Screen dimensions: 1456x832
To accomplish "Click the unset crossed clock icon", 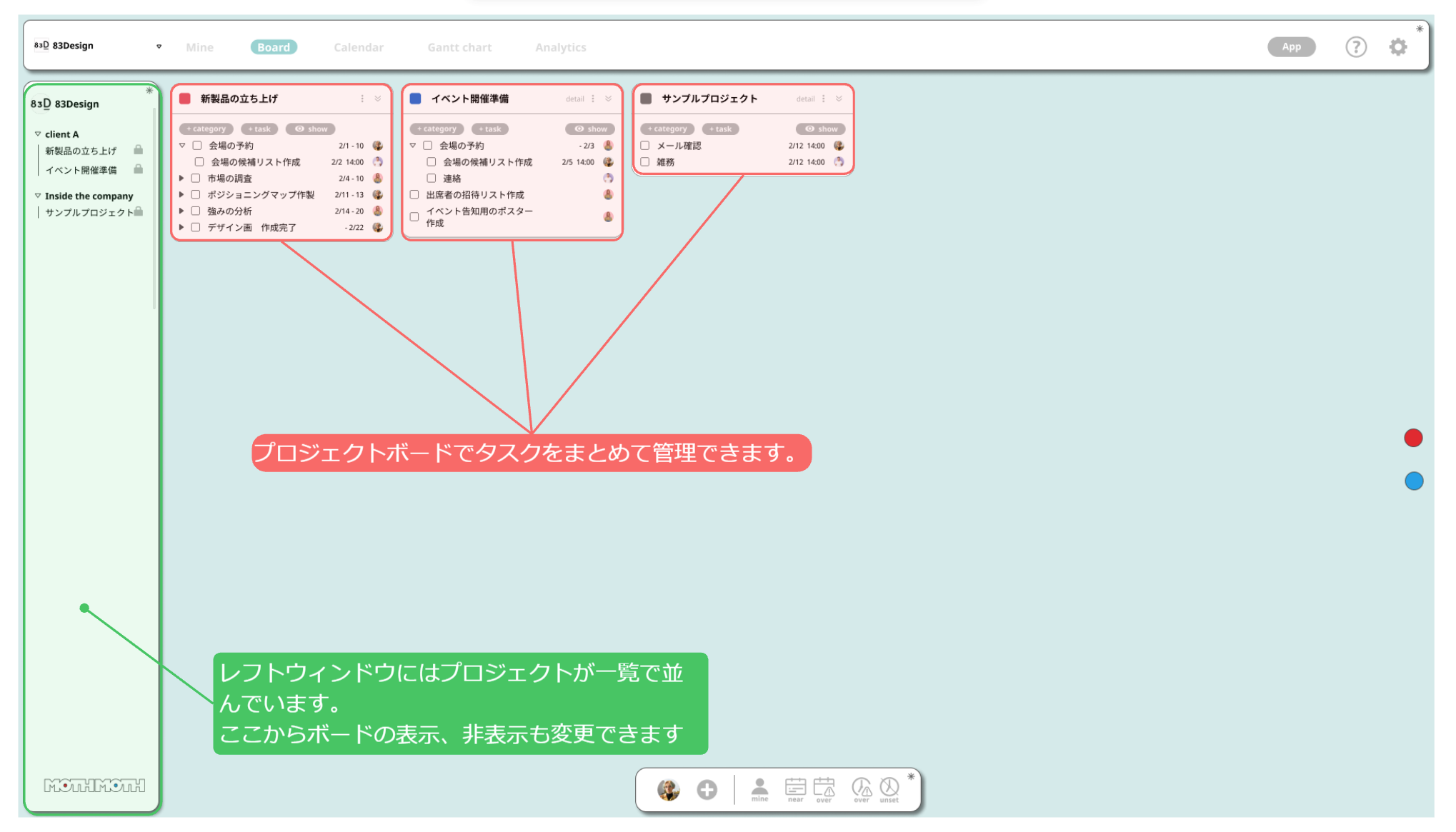I will coord(889,789).
